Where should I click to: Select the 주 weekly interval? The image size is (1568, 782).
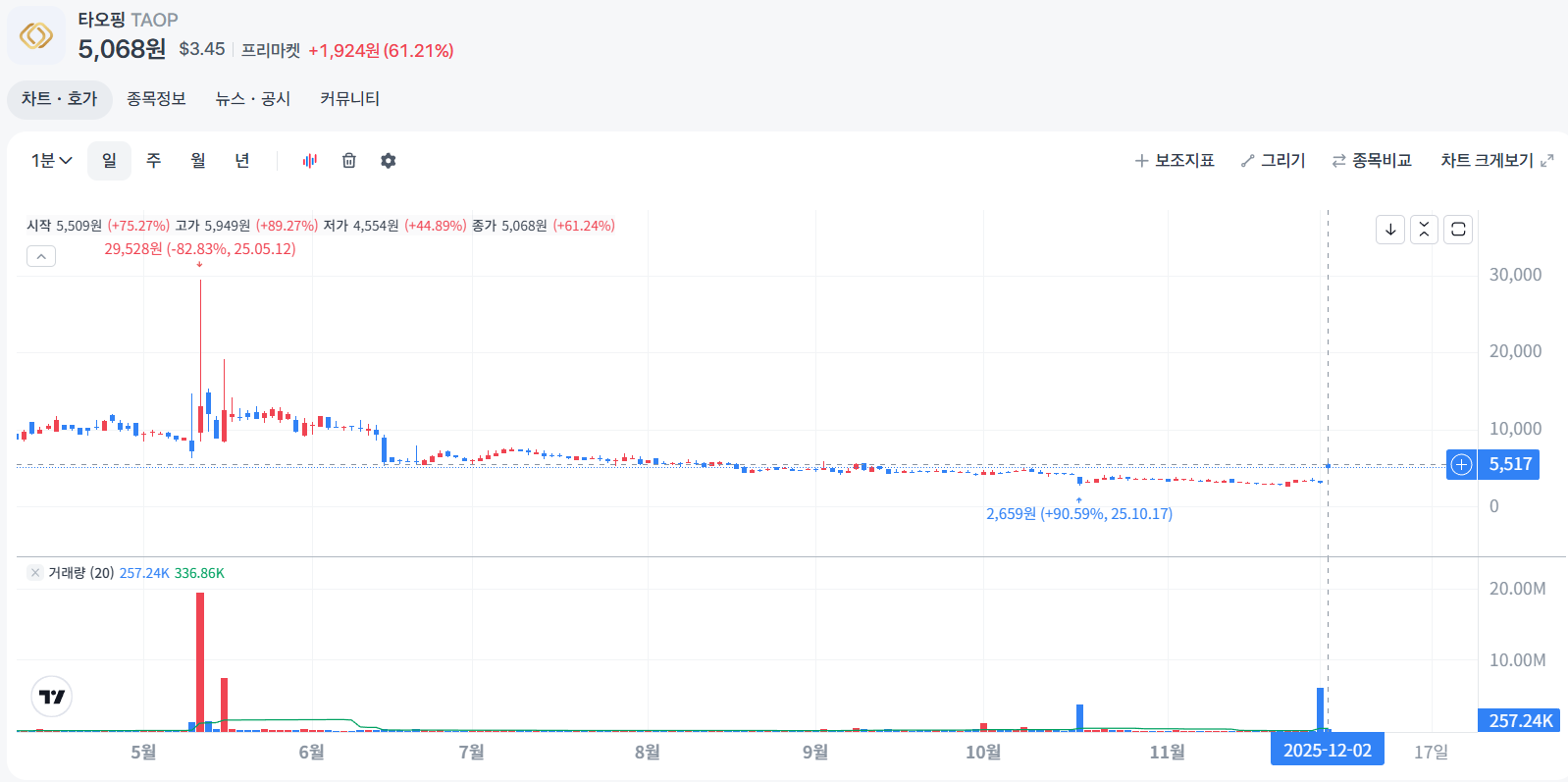pyautogui.click(x=154, y=161)
